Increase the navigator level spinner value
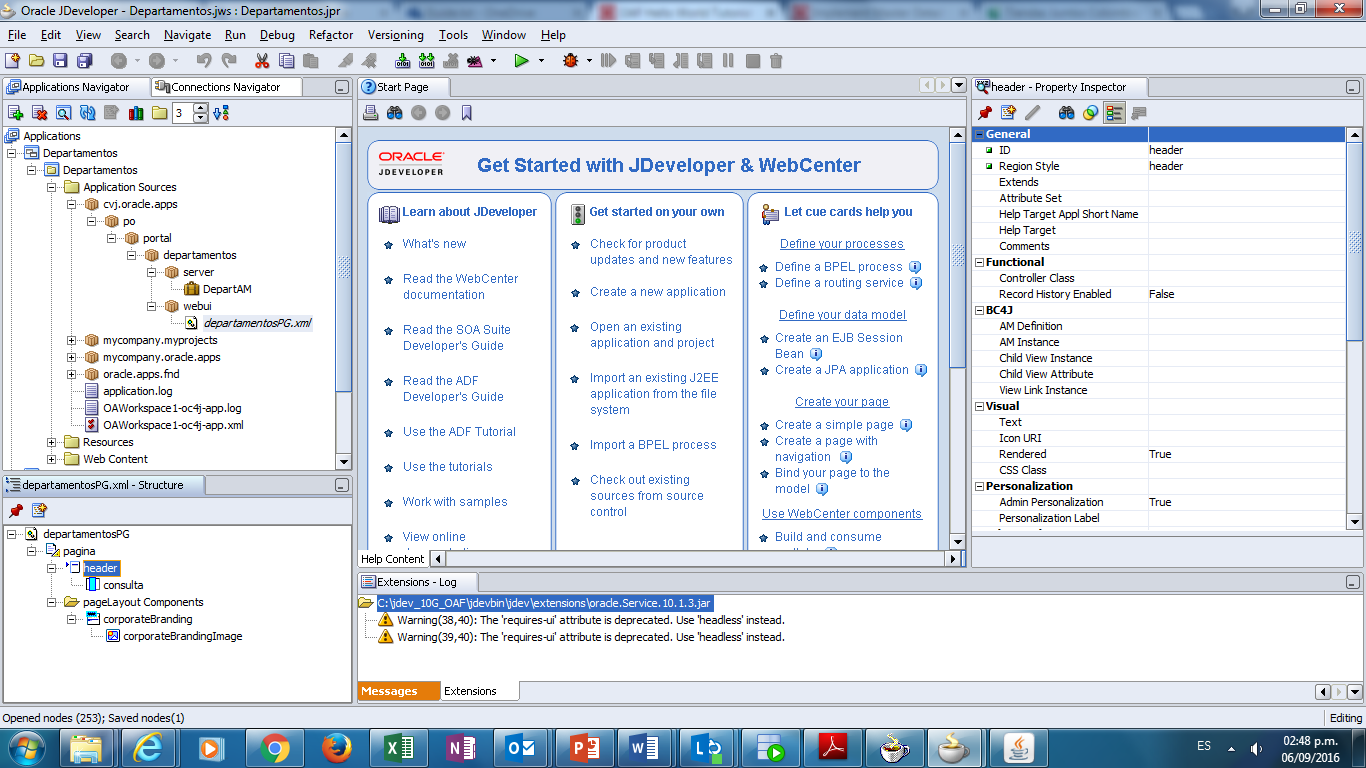Image resolution: width=1366 pixels, height=768 pixels. [200, 108]
